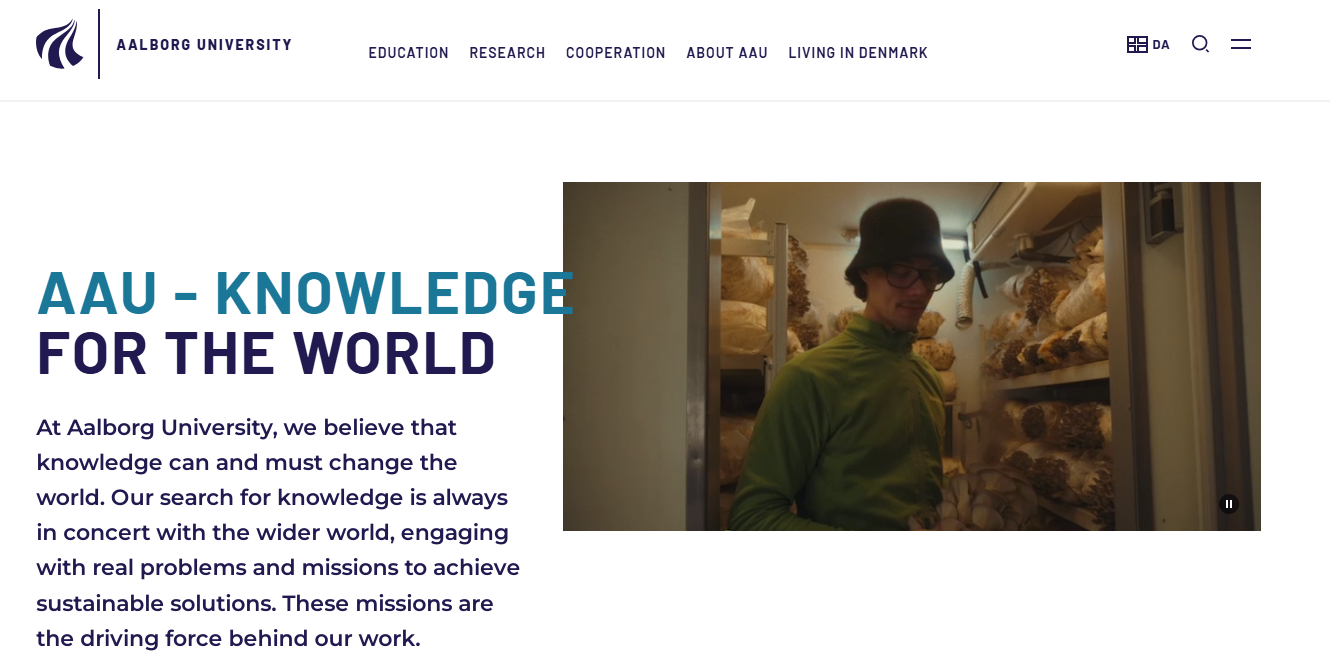Click the AAU wave logo icon

(x=60, y=44)
